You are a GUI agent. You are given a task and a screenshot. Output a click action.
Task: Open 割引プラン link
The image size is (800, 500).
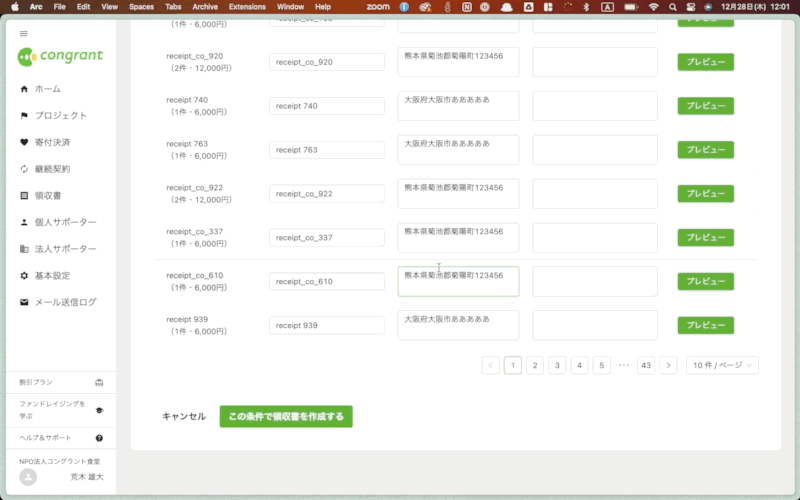(x=36, y=382)
